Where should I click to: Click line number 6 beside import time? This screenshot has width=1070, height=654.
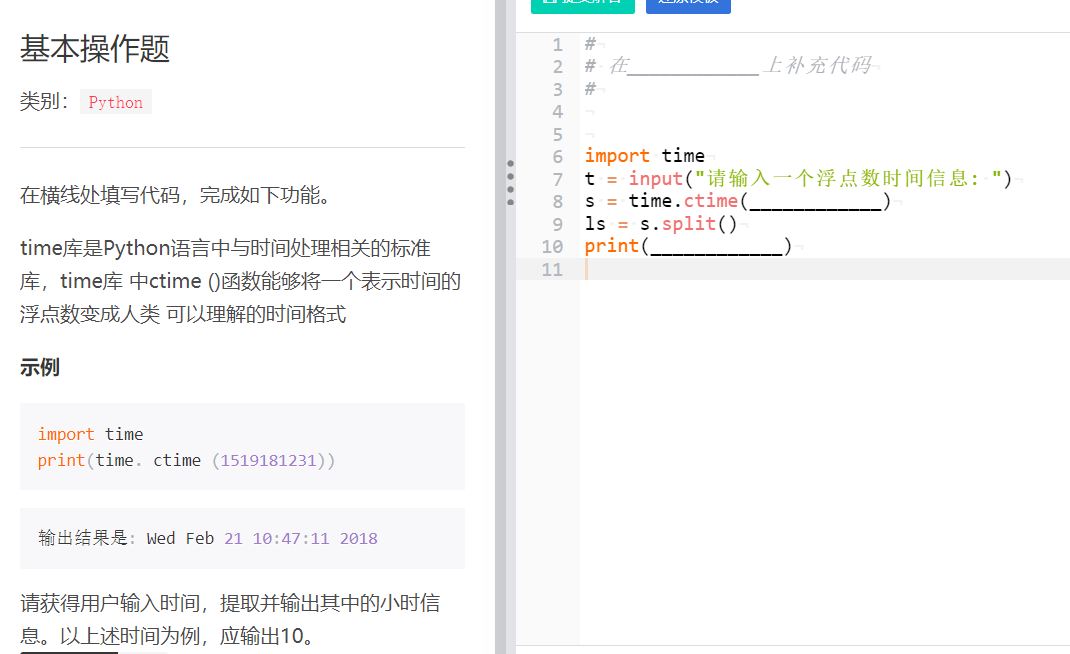(x=557, y=155)
